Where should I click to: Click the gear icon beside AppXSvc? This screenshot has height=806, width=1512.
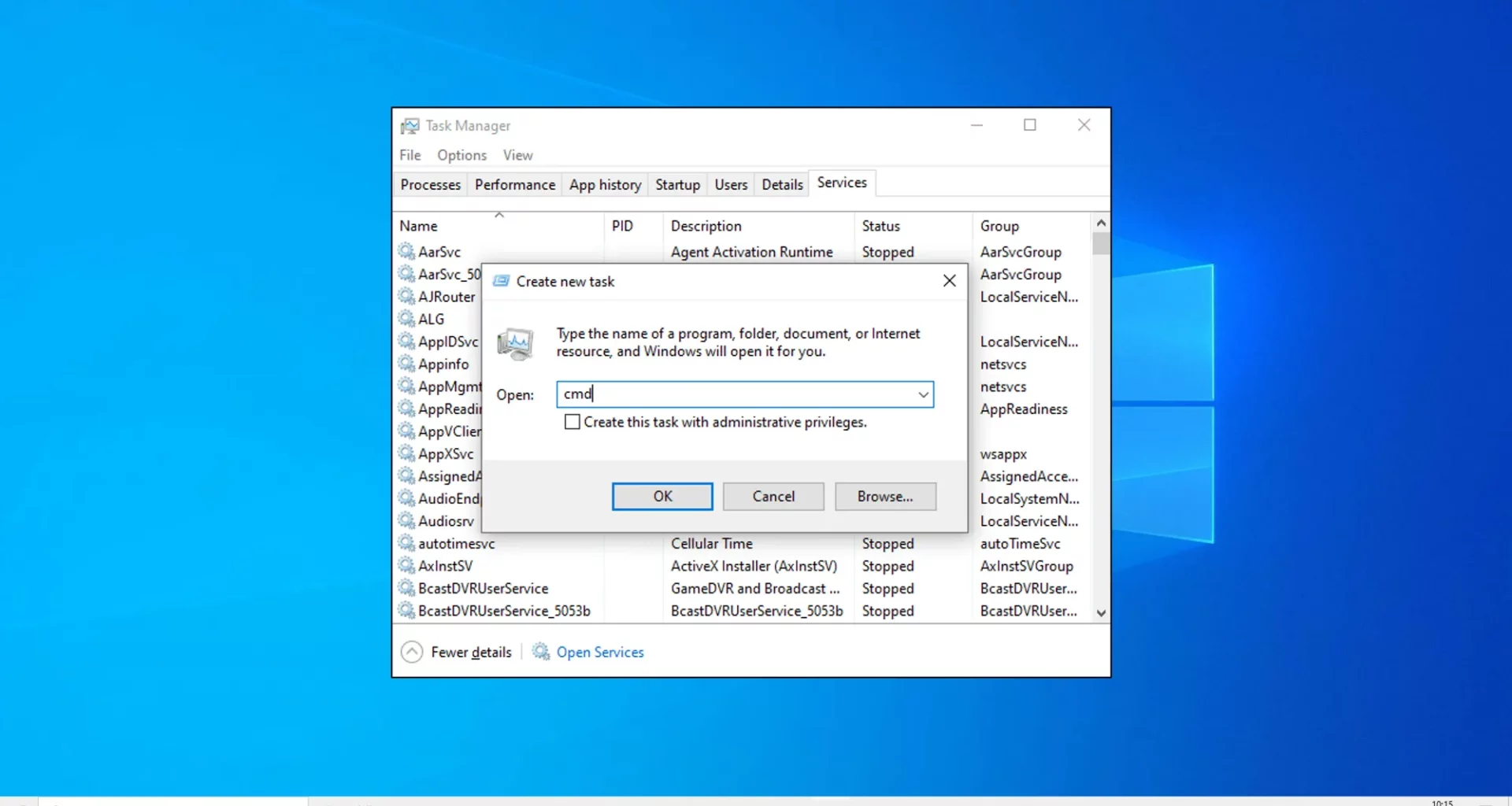406,453
